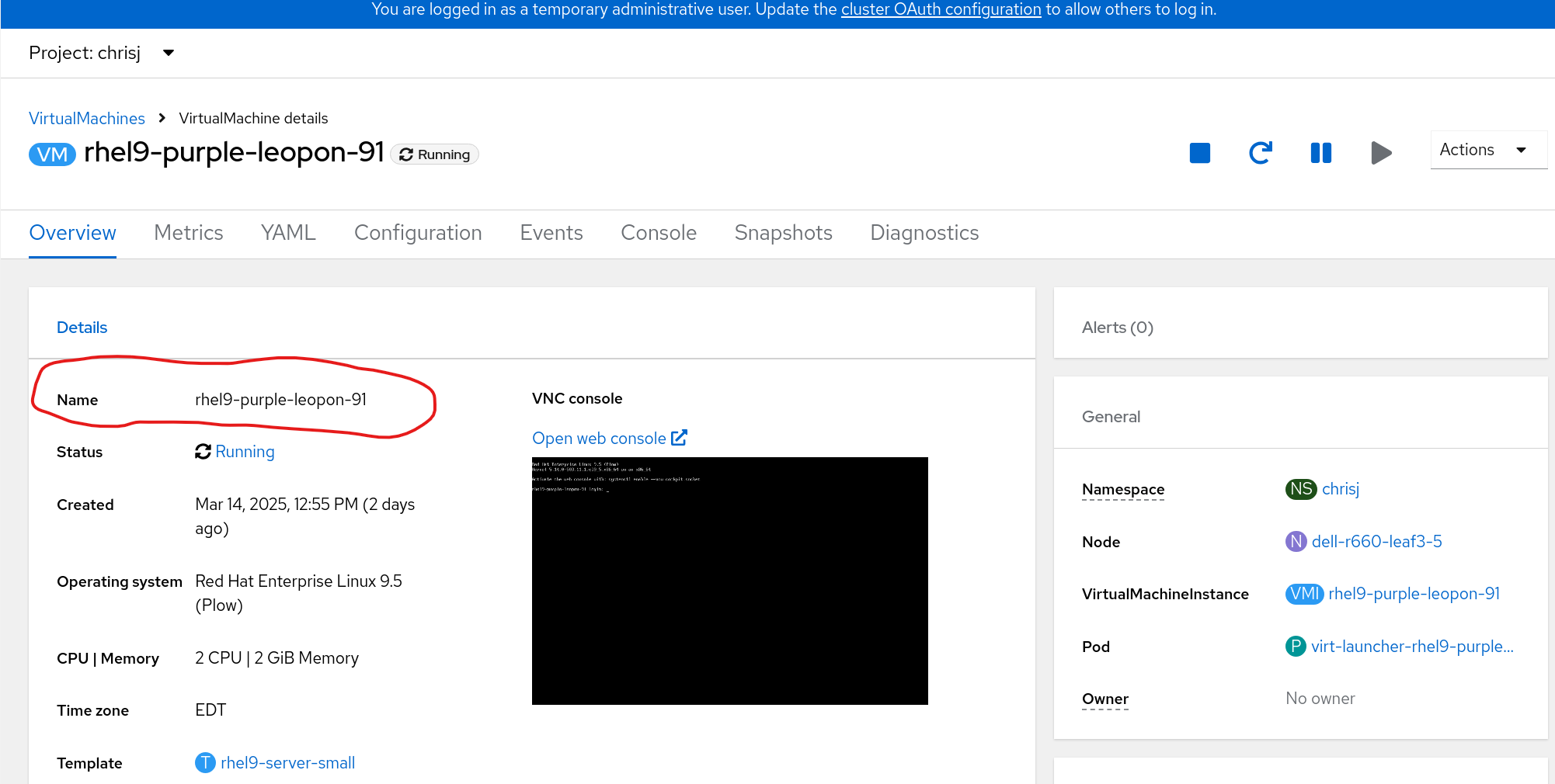View the Events tab

tap(551, 233)
